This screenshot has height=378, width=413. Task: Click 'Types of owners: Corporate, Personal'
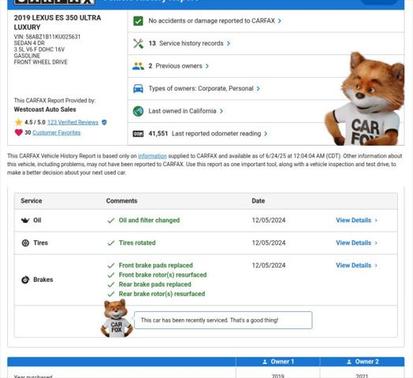201,88
